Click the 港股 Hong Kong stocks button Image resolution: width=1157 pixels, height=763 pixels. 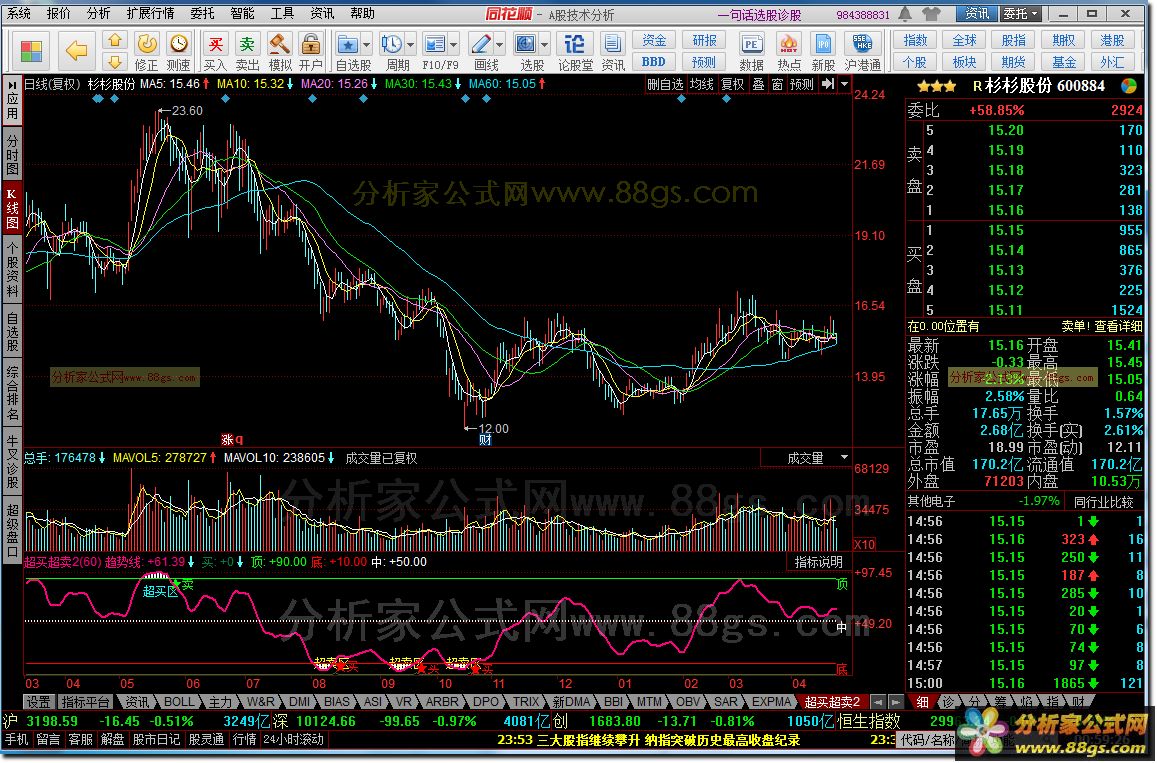(1112, 41)
